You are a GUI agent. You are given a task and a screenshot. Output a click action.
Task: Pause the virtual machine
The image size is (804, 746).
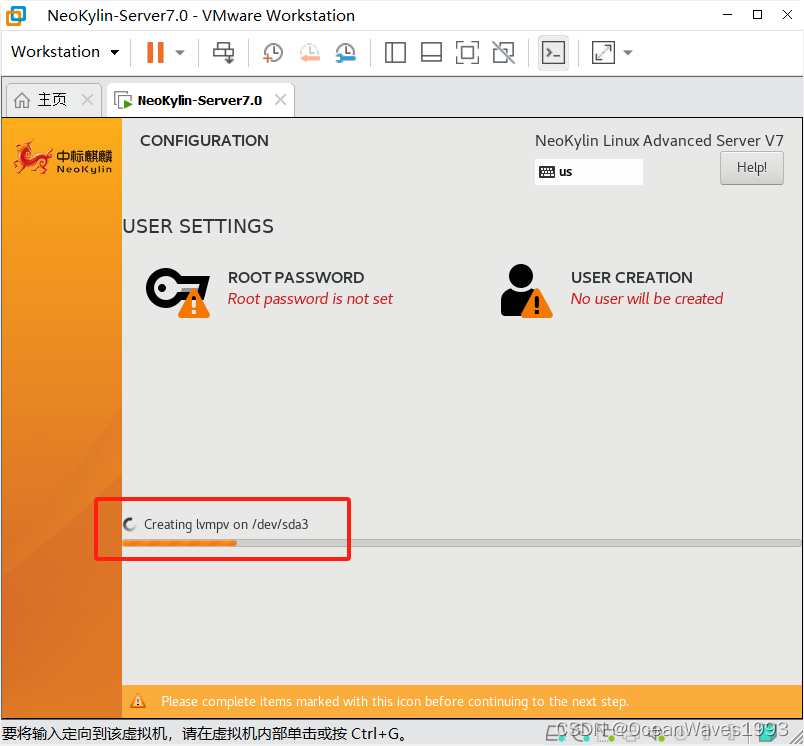pyautogui.click(x=155, y=52)
